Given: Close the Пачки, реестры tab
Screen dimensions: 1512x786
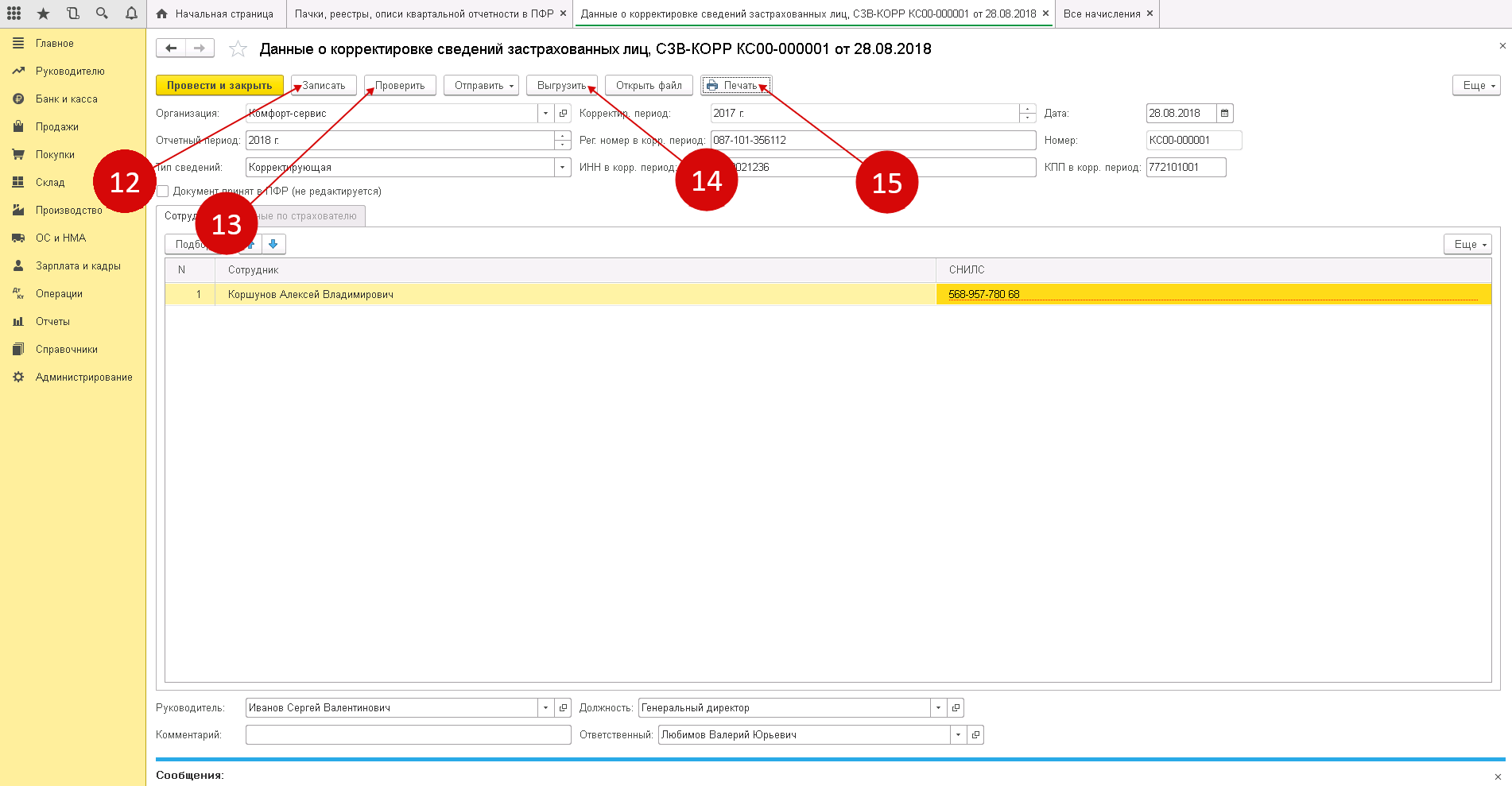Looking at the screenshot, I should [563, 14].
